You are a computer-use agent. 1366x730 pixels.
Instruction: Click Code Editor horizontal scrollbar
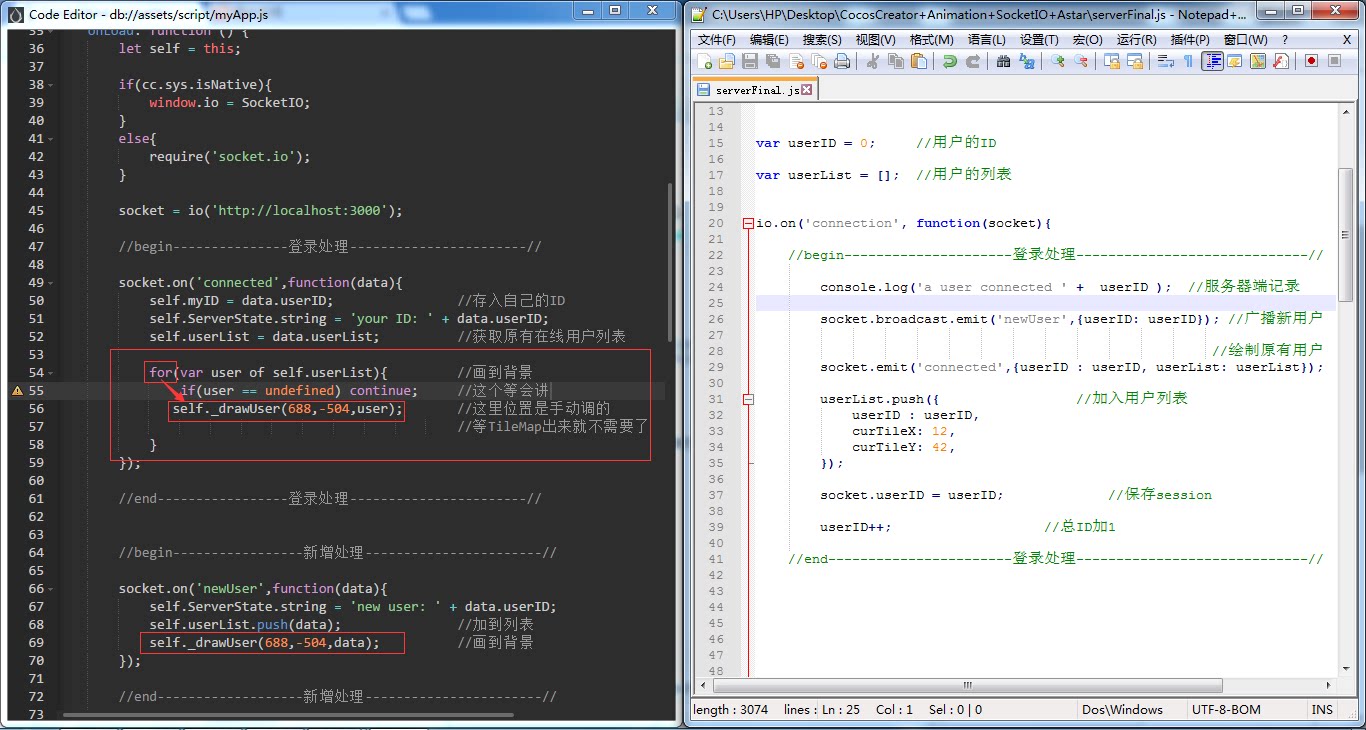pyautogui.click(x=288, y=715)
